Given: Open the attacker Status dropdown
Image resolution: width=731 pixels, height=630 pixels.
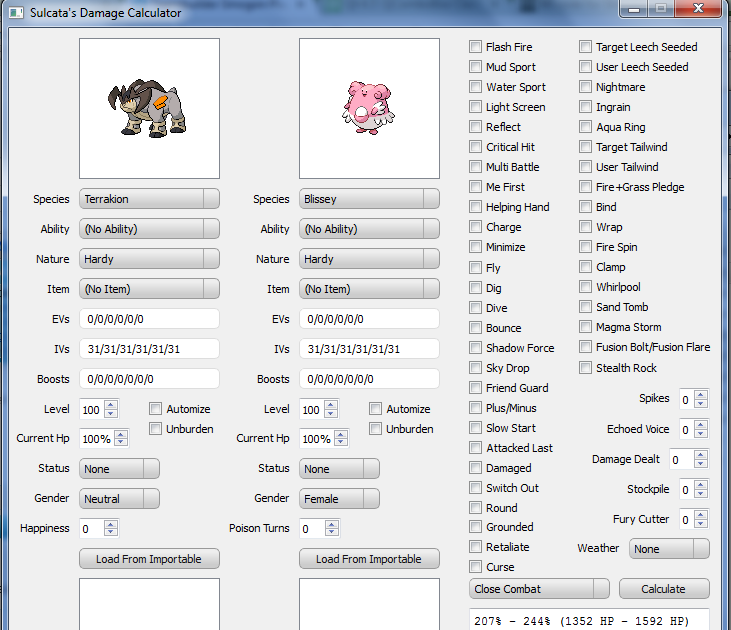Looking at the screenshot, I should point(119,469).
